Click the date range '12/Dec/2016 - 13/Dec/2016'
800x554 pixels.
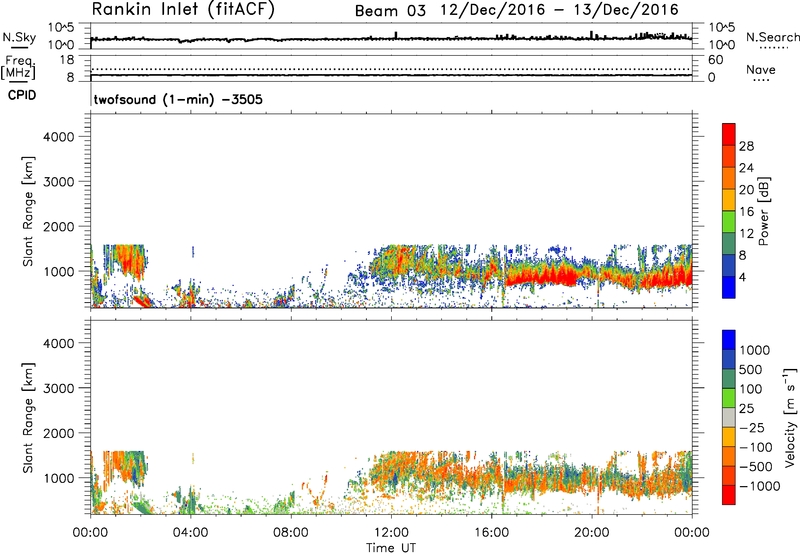point(559,10)
